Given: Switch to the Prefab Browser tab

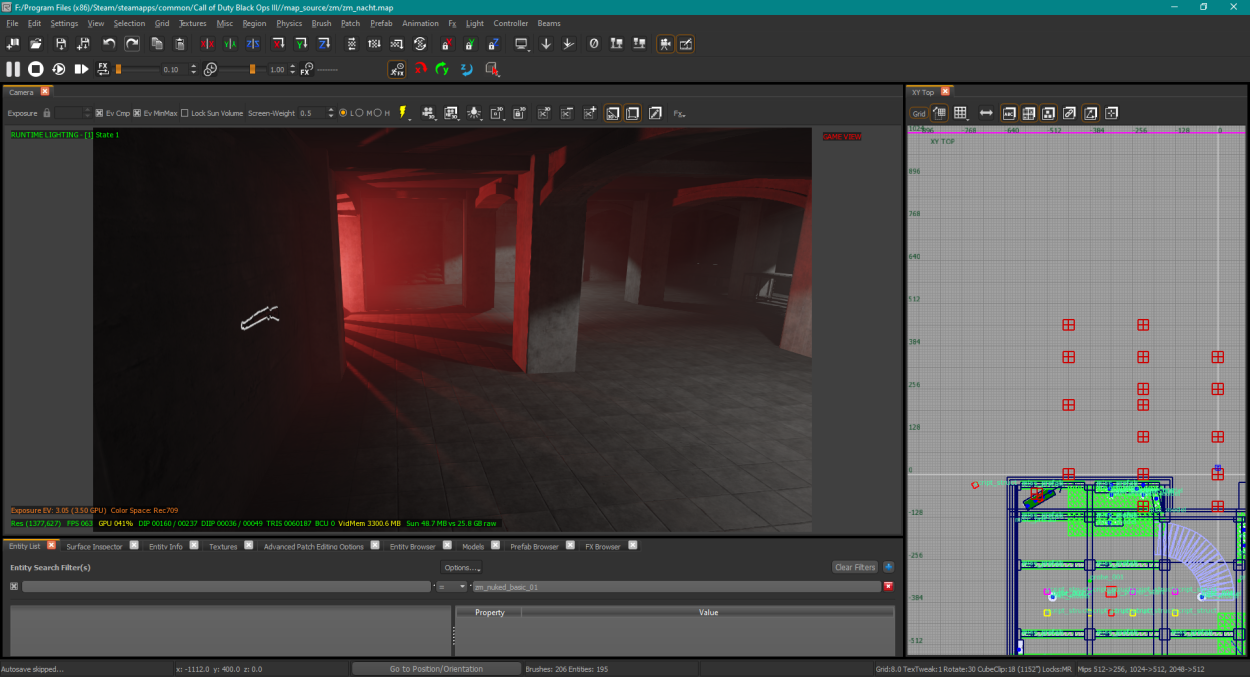Looking at the screenshot, I should click(534, 547).
